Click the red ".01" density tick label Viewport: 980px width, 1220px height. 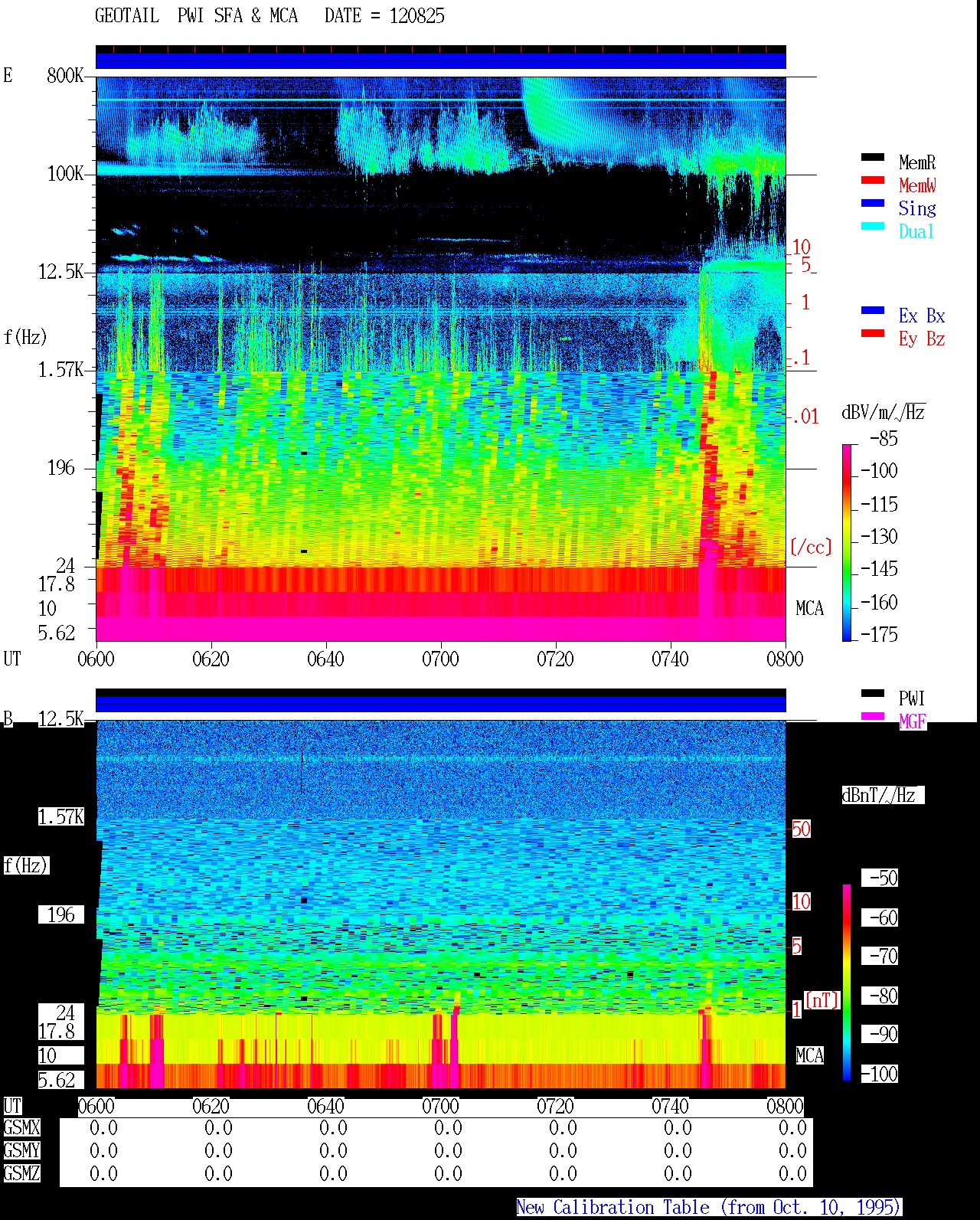(805, 417)
